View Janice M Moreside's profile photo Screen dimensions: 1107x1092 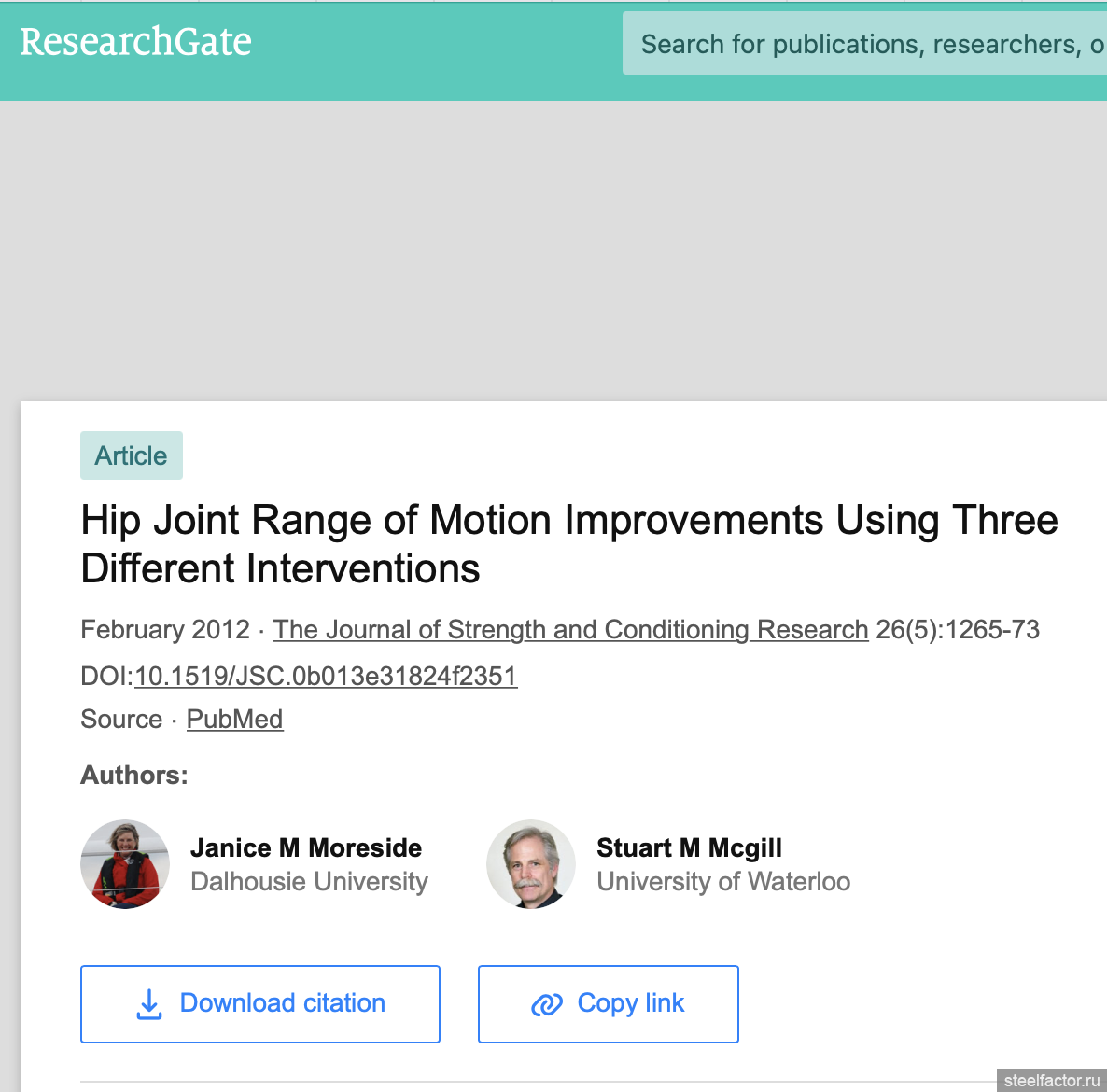(125, 864)
